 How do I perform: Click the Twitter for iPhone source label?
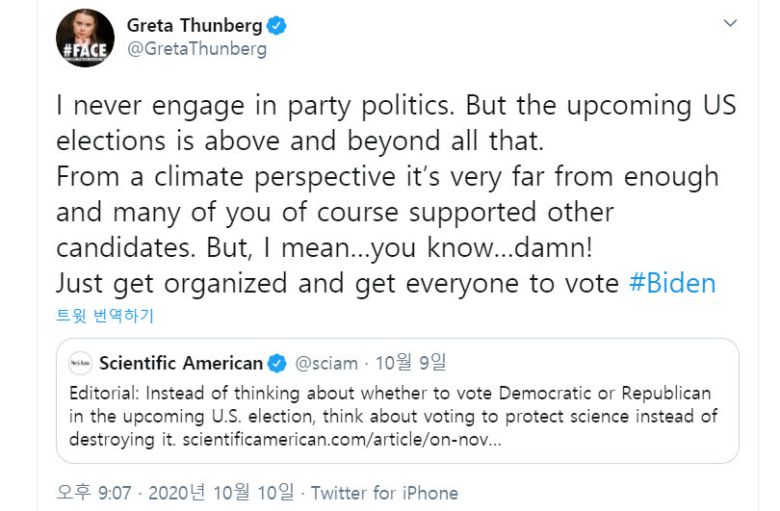[x=384, y=493]
